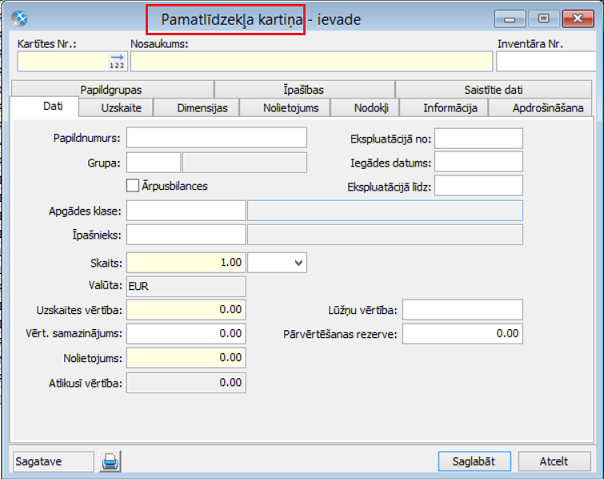Open the Papildgrupas tab
This screenshot has width=604, height=479.
pos(111,90)
